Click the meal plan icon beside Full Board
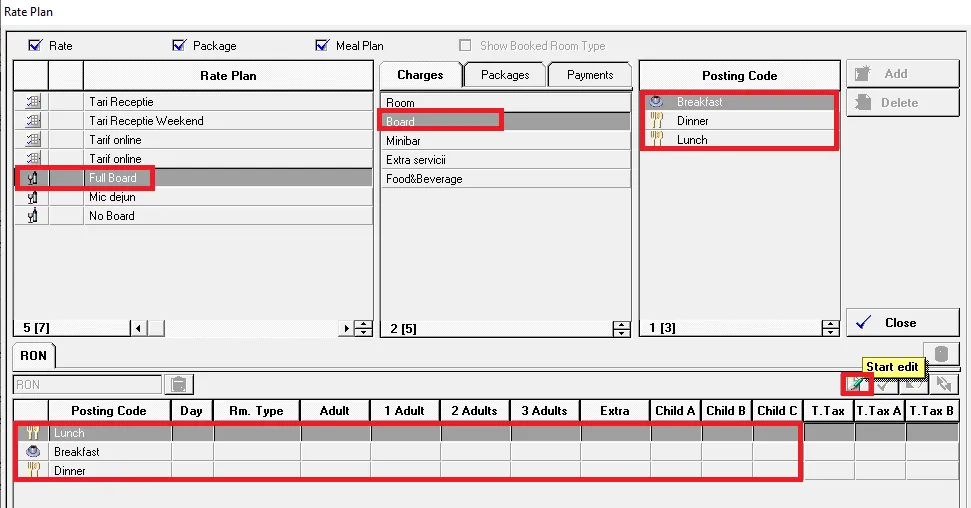Viewport: 971px width, 508px height. 33,178
